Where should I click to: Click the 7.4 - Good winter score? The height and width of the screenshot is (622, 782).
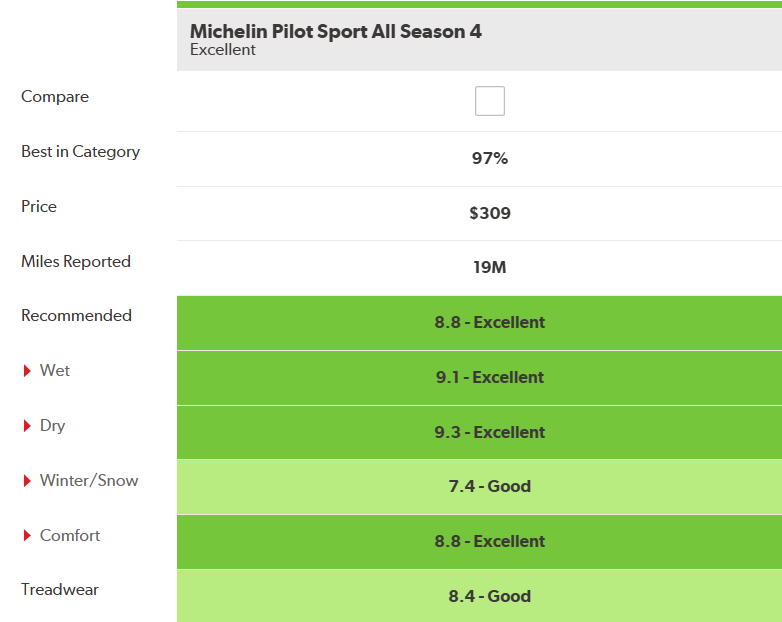pyautogui.click(x=490, y=487)
